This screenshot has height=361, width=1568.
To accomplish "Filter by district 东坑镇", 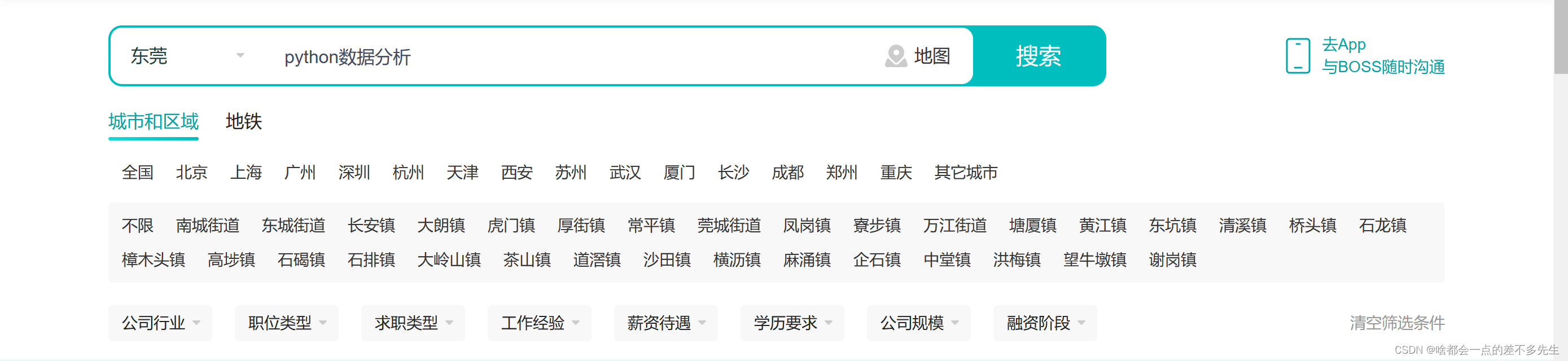I will 1173,225.
